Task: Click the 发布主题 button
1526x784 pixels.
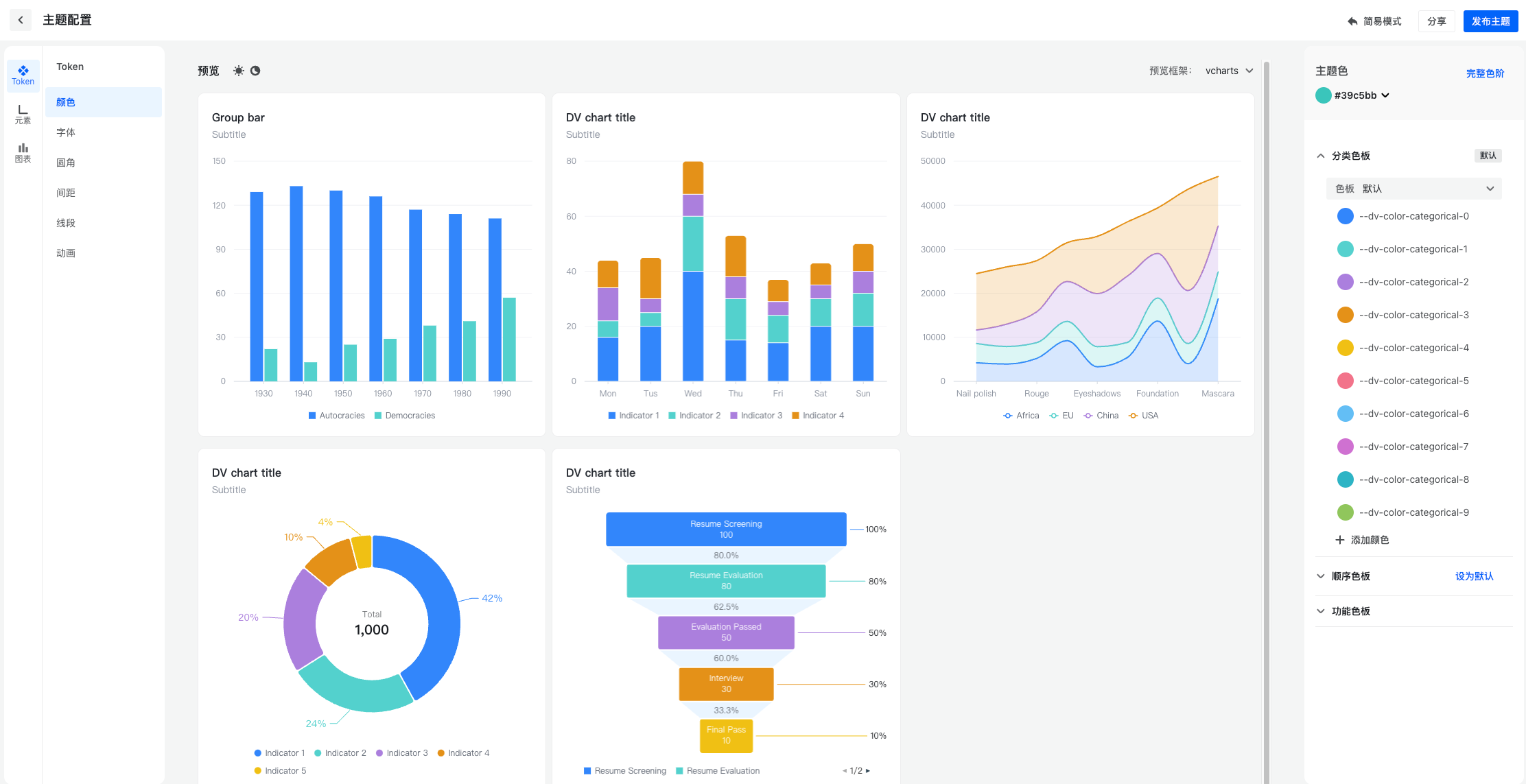Action: click(x=1490, y=21)
